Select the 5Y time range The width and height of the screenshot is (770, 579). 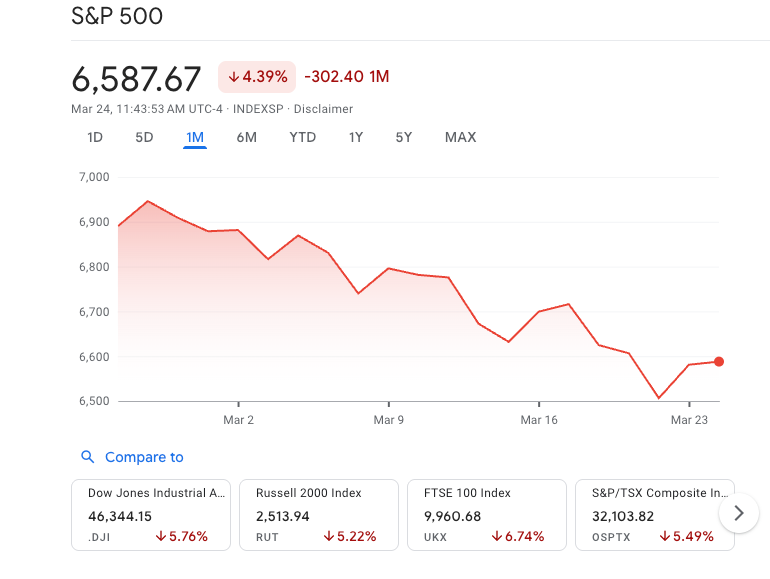[x=403, y=137]
